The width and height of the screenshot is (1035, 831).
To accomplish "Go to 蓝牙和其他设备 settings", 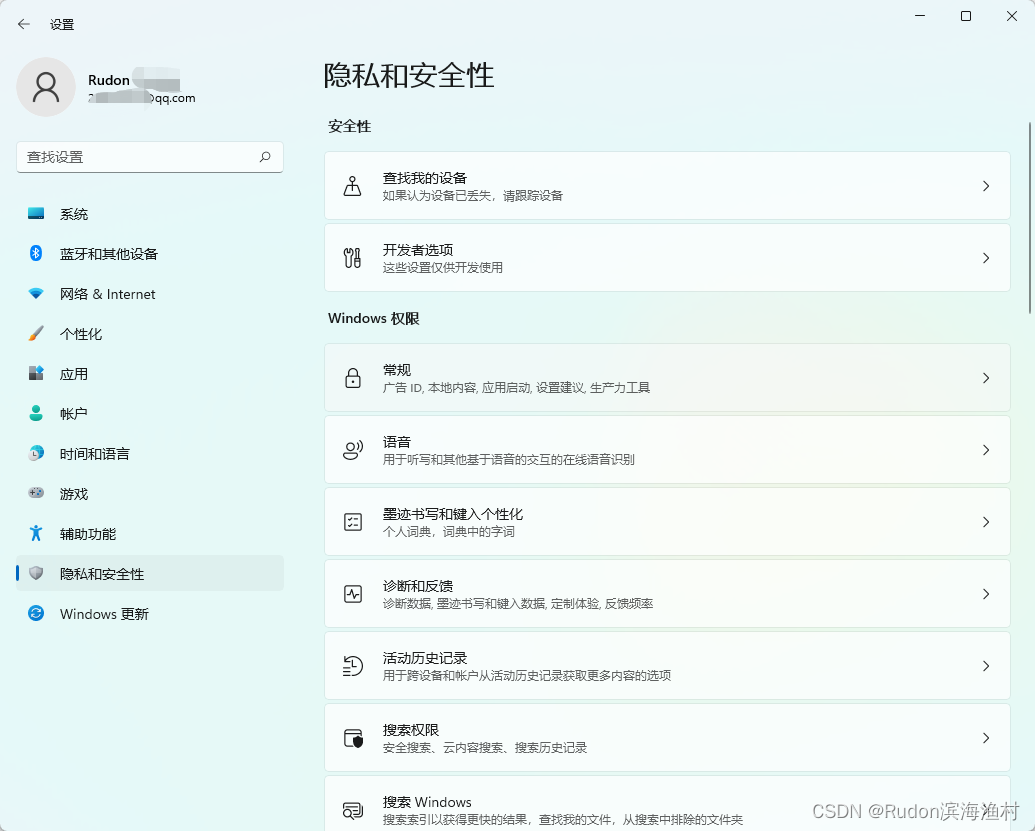I will click(150, 253).
